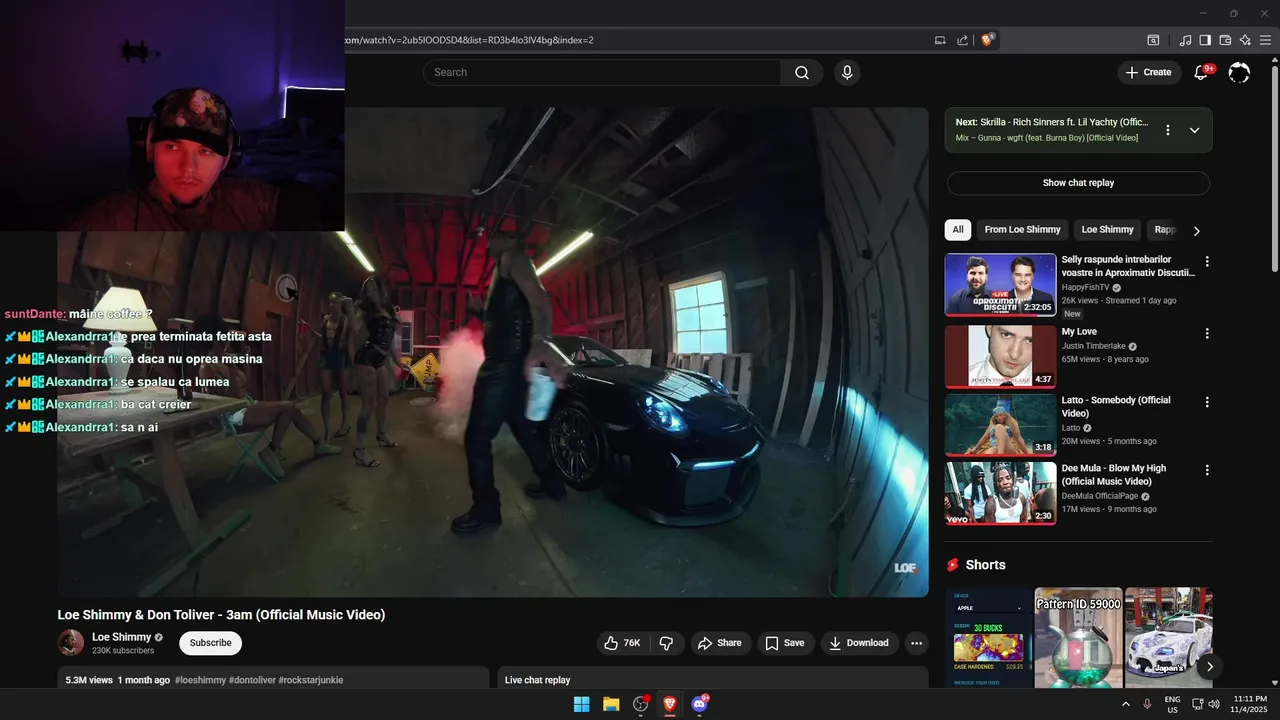Click the tab search icon in Brave toolbar
Screen dimensions: 1280x720
[x=1153, y=40]
